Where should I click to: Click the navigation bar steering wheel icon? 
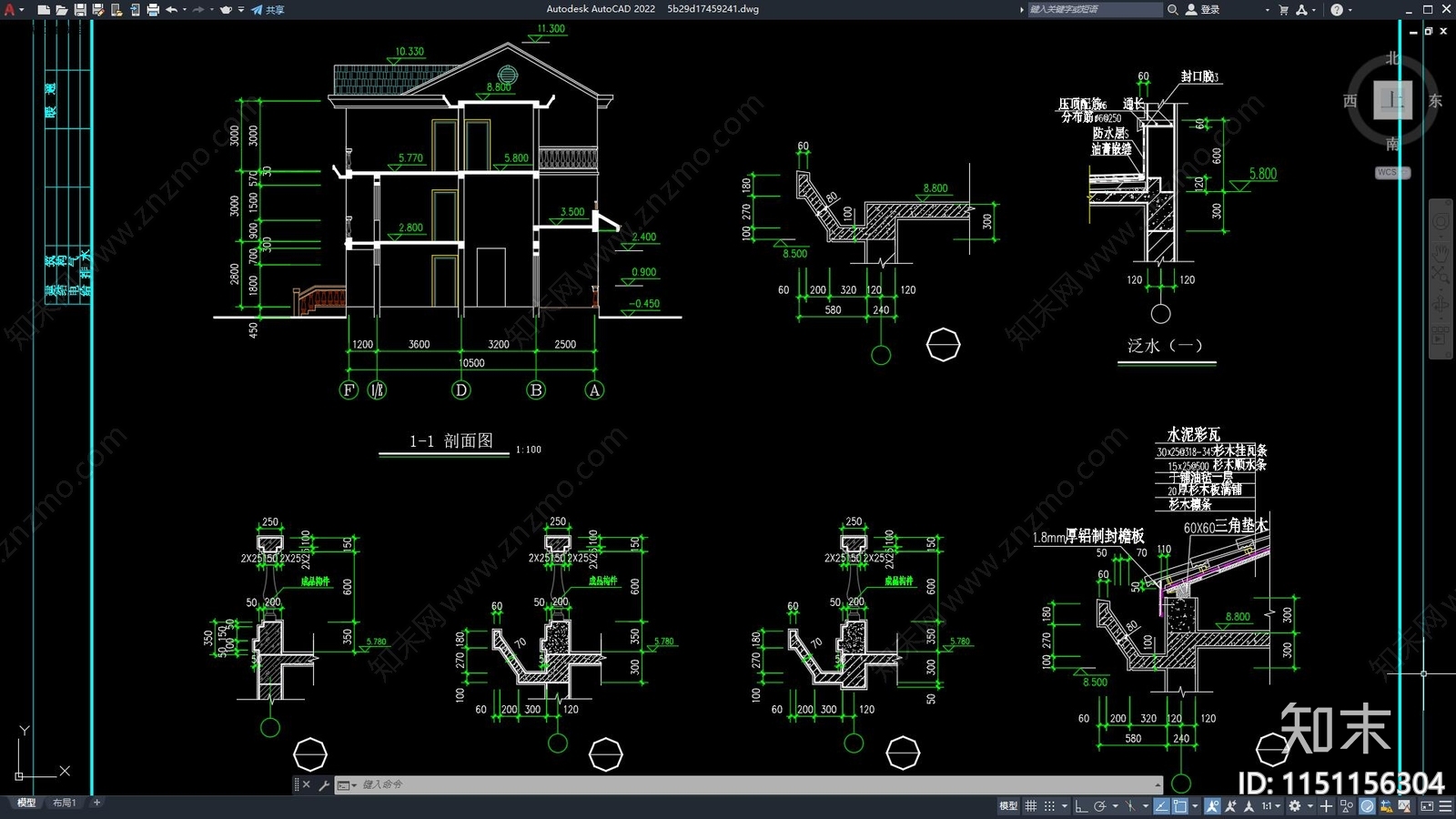point(1441,221)
